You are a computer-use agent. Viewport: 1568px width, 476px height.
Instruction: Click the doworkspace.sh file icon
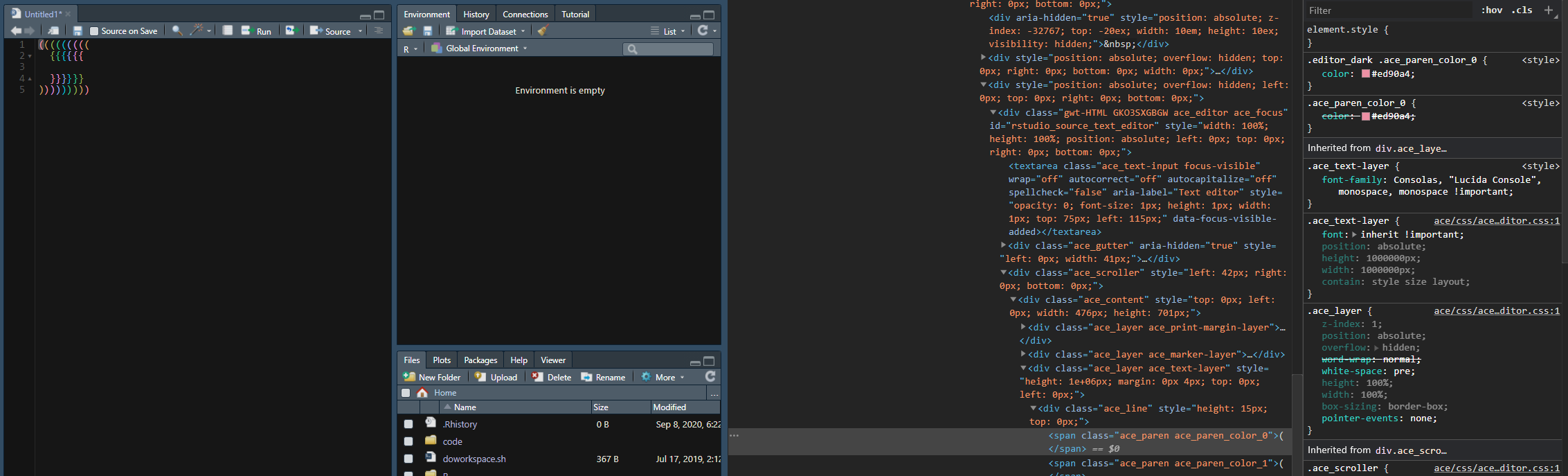click(431, 457)
